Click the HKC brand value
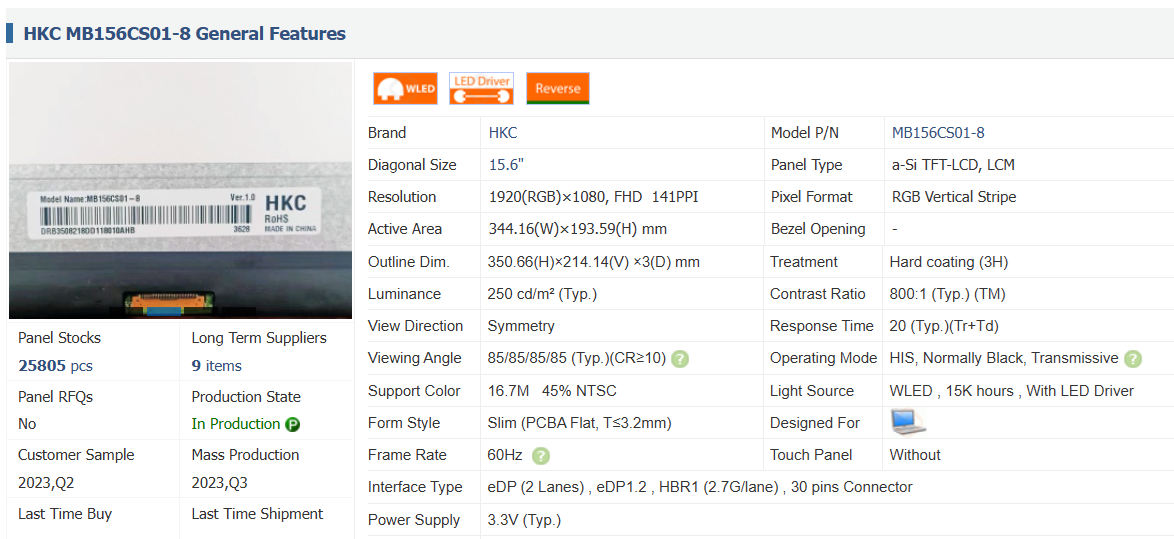The width and height of the screenshot is (1174, 539). pyautogui.click(x=503, y=133)
